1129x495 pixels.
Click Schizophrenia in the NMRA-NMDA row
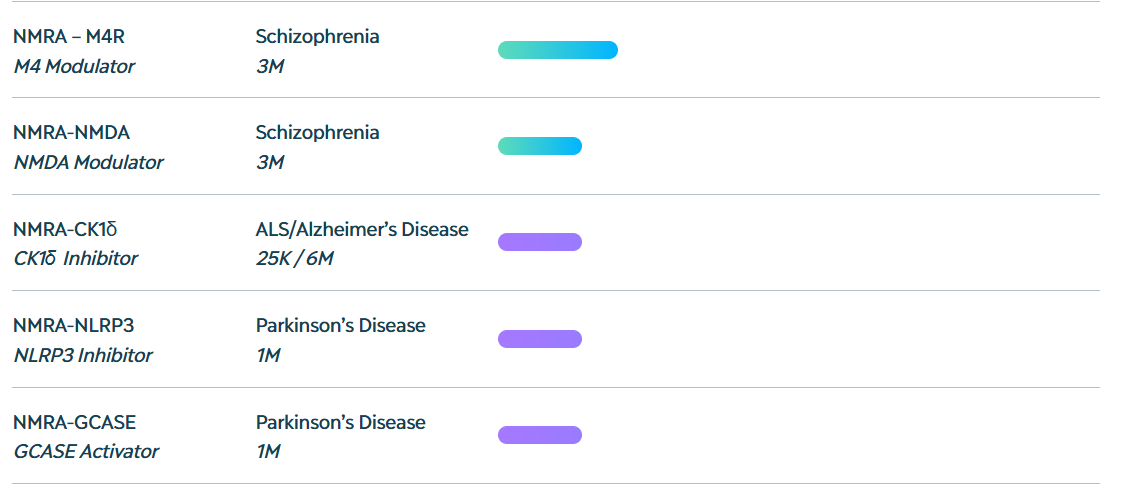317,133
